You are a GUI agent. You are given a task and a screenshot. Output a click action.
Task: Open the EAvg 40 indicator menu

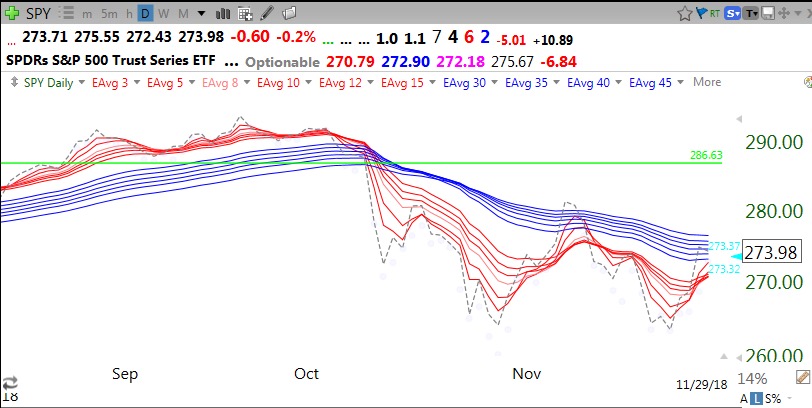tap(618, 82)
